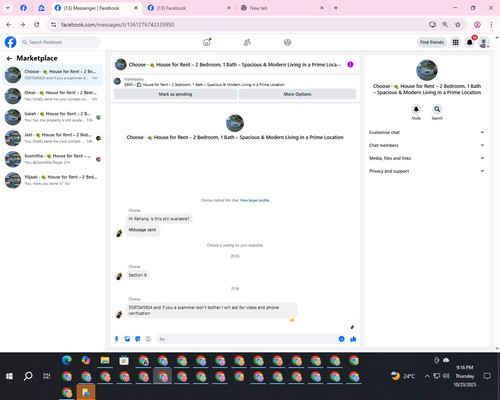Open Chrome tab search dropdown arrow
Image resolution: width=500 pixels, height=400 pixels.
point(8,8)
